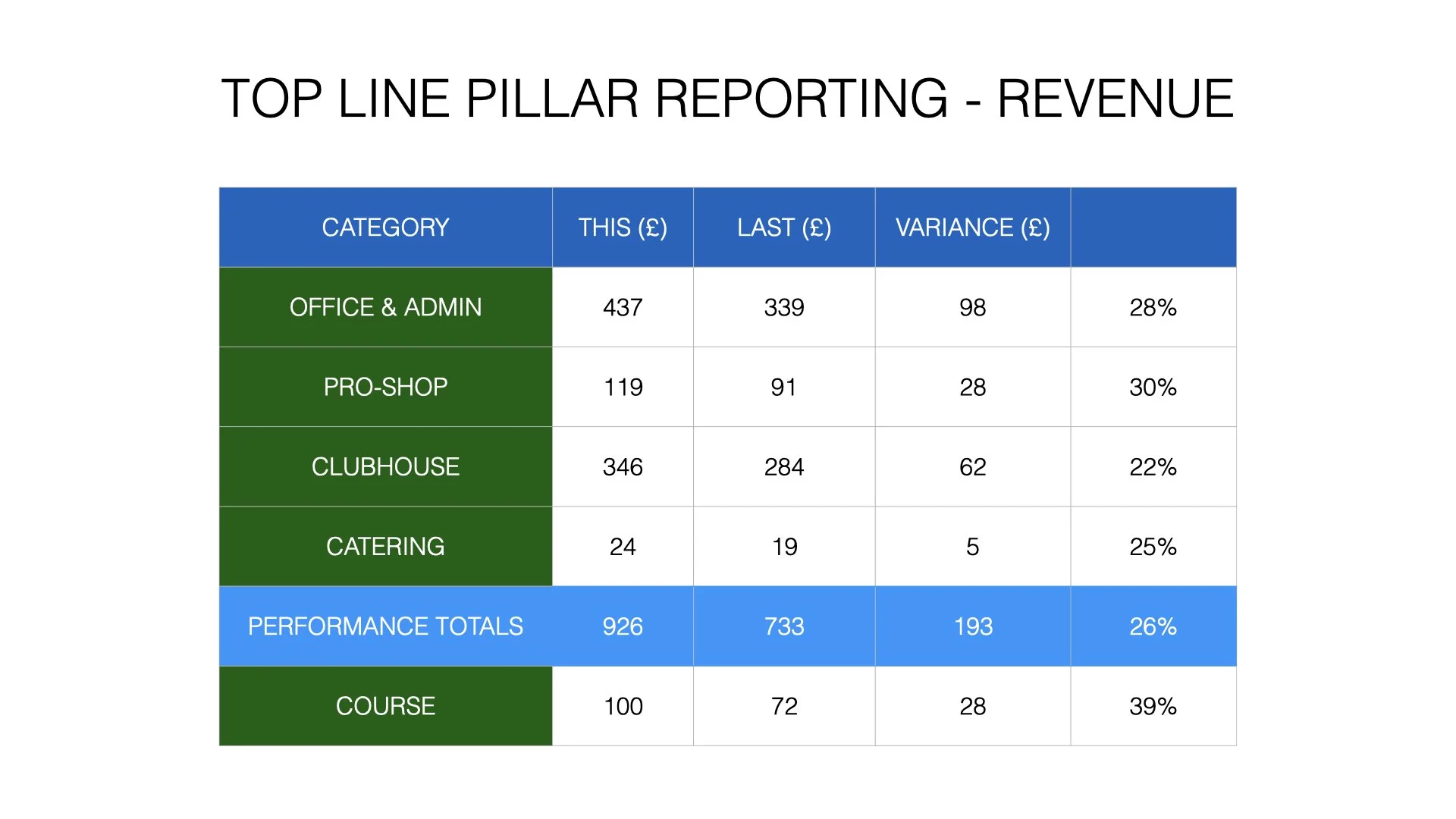Click the CATERING category cell
Viewport: 1456px width, 819px height.
385,546
